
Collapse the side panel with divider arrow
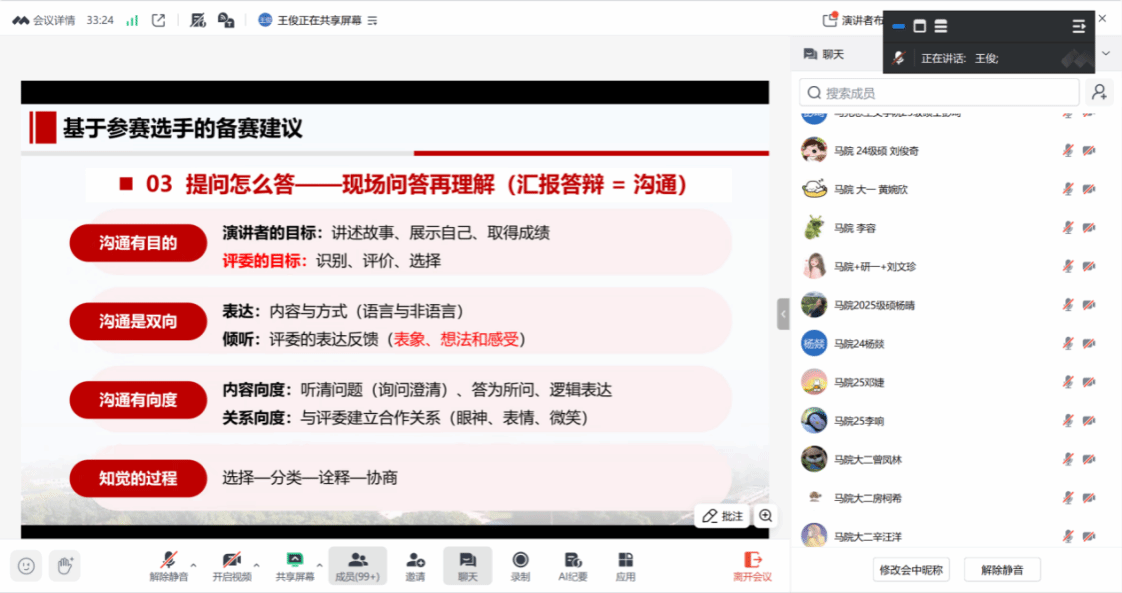click(783, 314)
